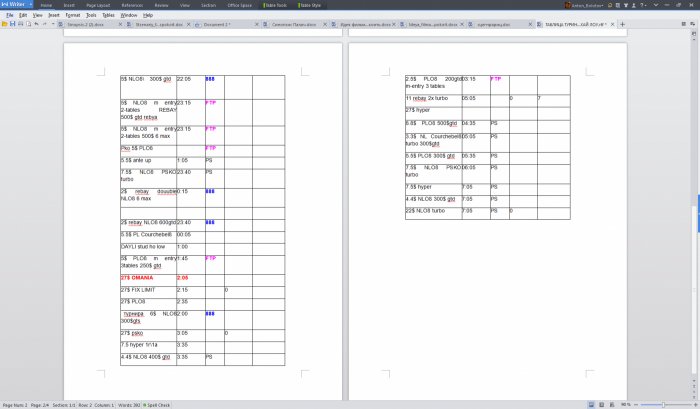Click the Open folder icon in quick toolbar
The height and width of the screenshot is (409, 700).
(x=4, y=24)
